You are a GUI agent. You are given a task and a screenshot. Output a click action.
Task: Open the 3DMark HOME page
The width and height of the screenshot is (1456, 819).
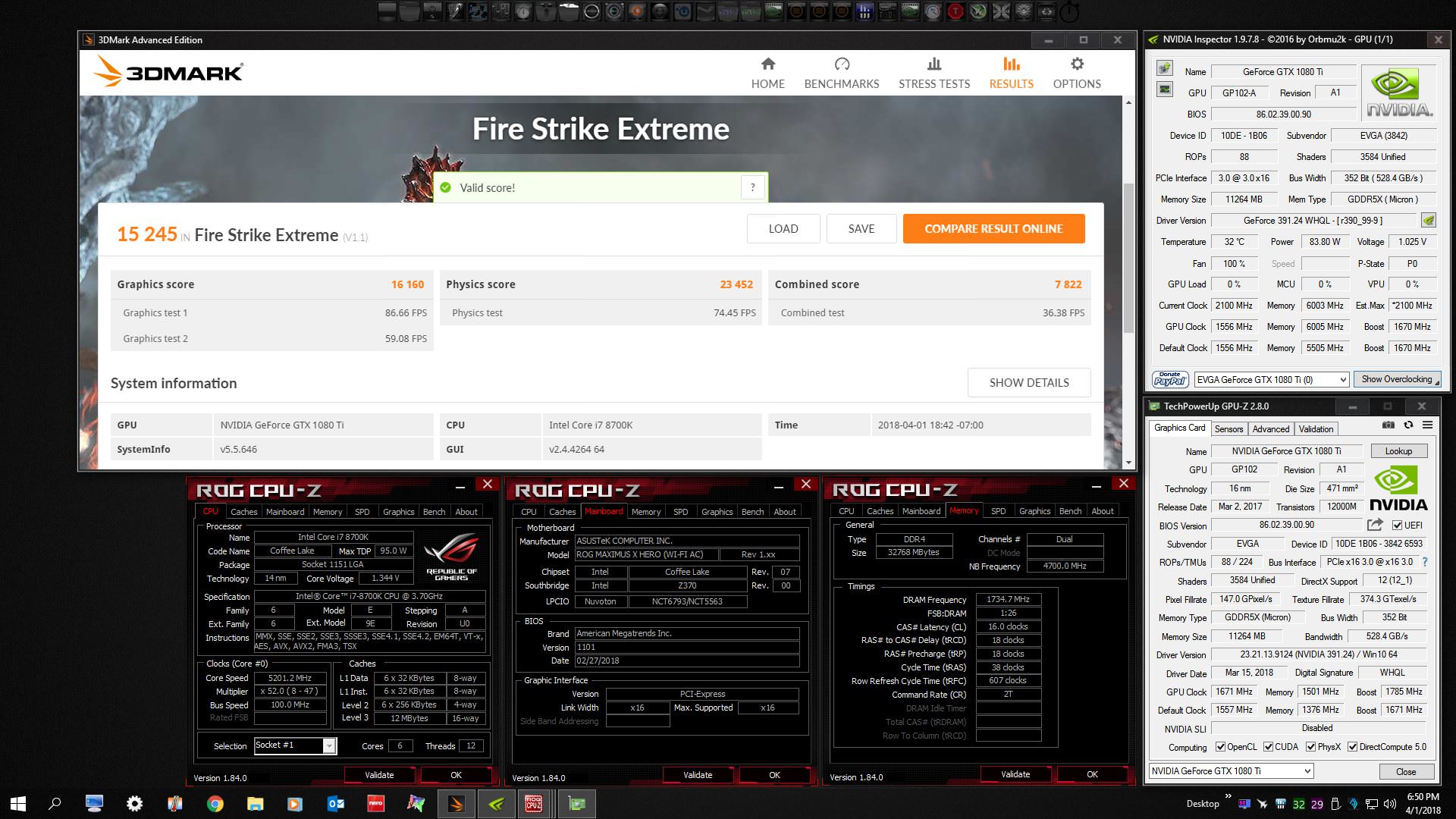pyautogui.click(x=767, y=74)
